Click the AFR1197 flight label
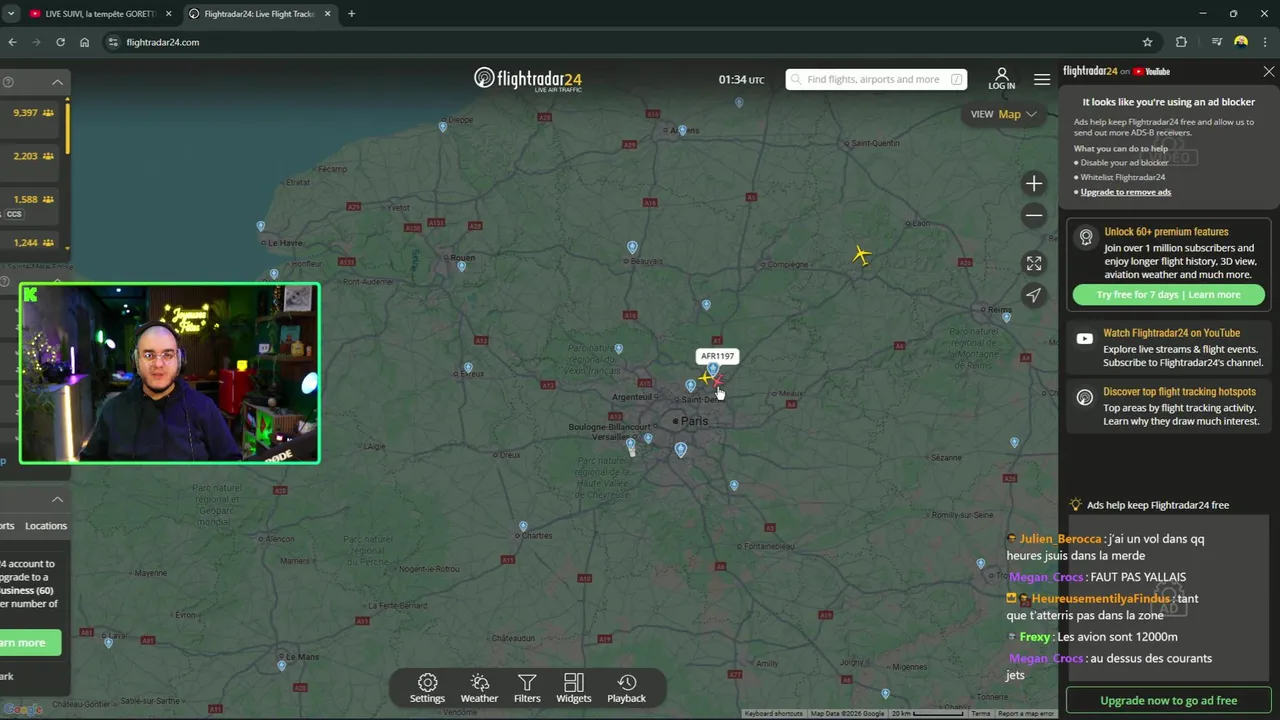This screenshot has height=720, width=1280. click(717, 356)
